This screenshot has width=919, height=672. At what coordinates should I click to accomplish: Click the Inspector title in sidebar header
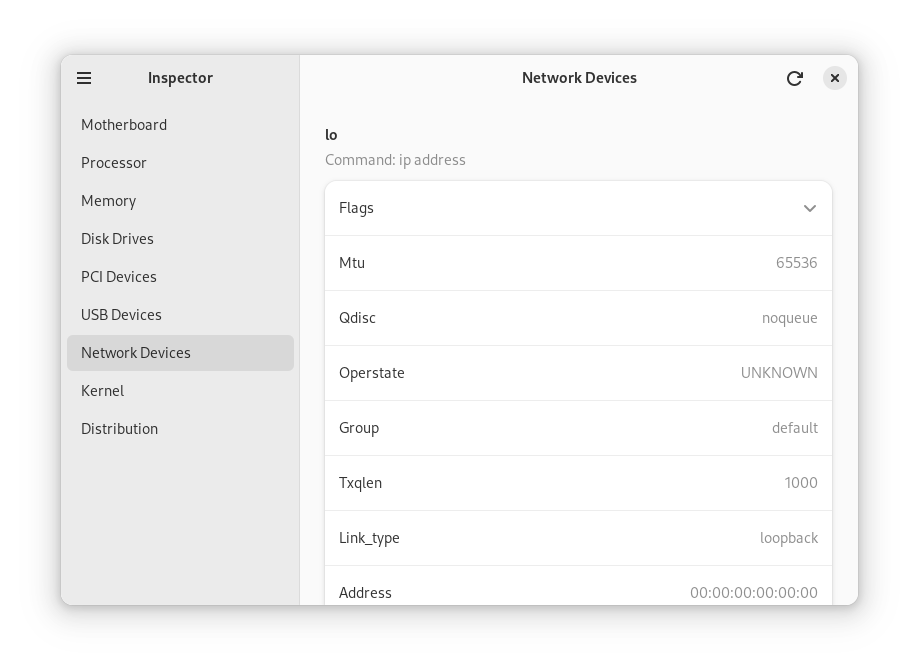click(180, 78)
